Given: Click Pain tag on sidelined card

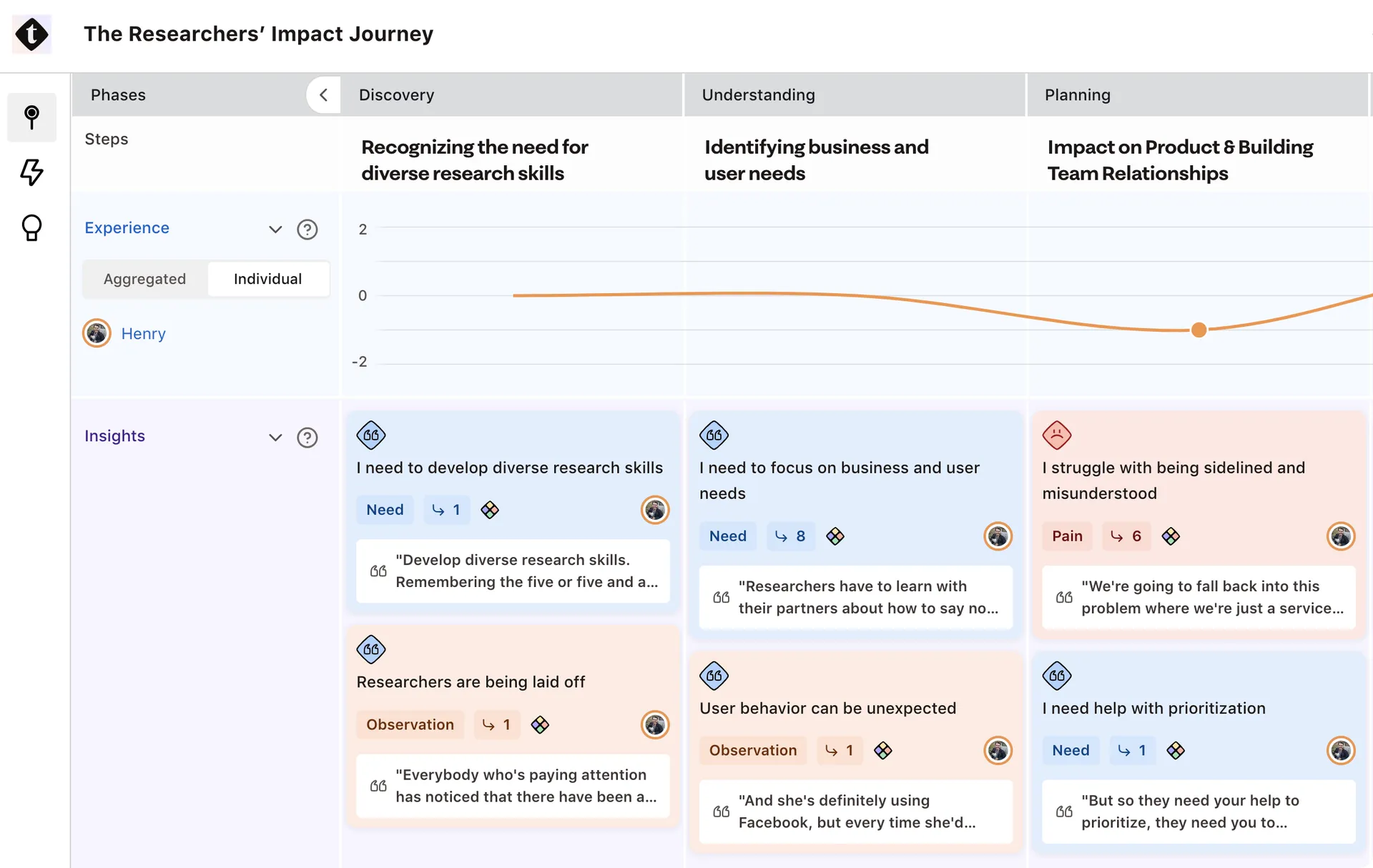Looking at the screenshot, I should pos(1067,536).
